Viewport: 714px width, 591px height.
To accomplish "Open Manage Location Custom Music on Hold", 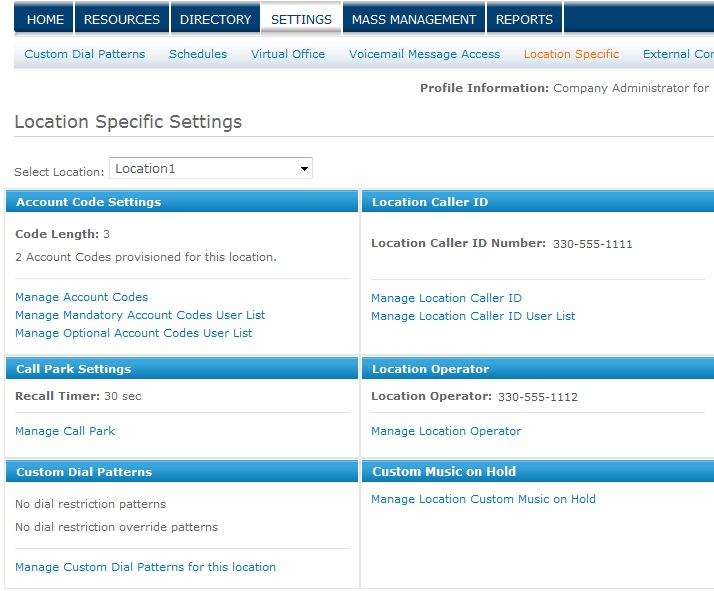I will (484, 499).
